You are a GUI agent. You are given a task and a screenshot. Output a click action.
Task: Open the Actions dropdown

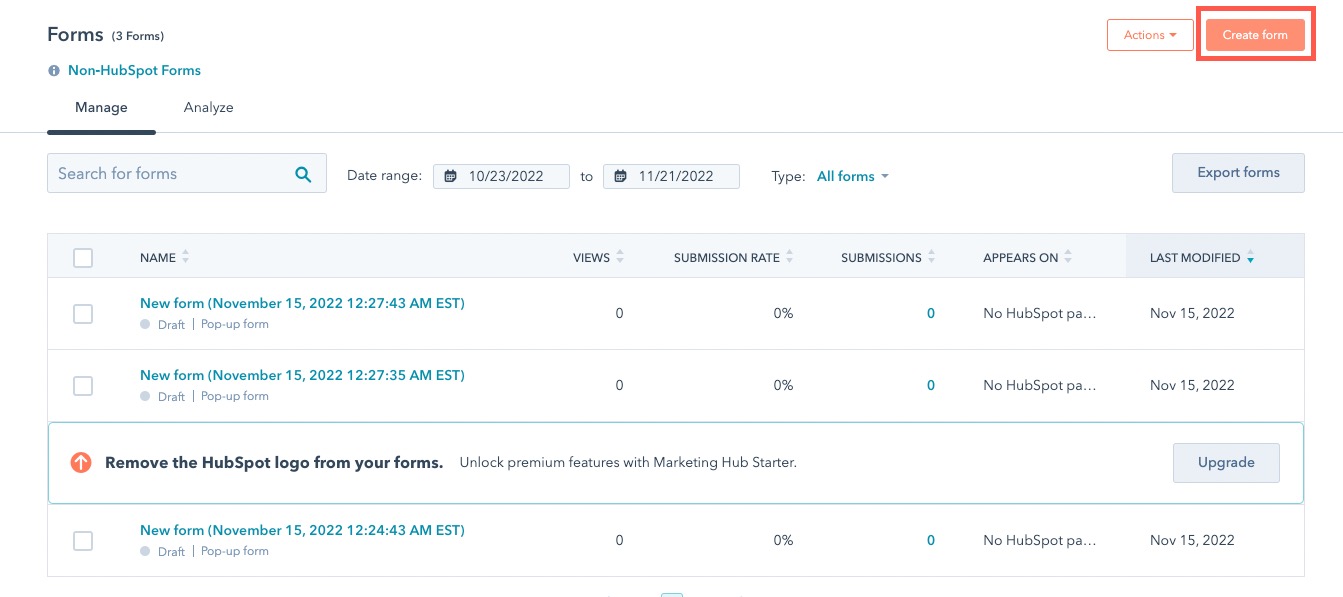(x=1150, y=35)
